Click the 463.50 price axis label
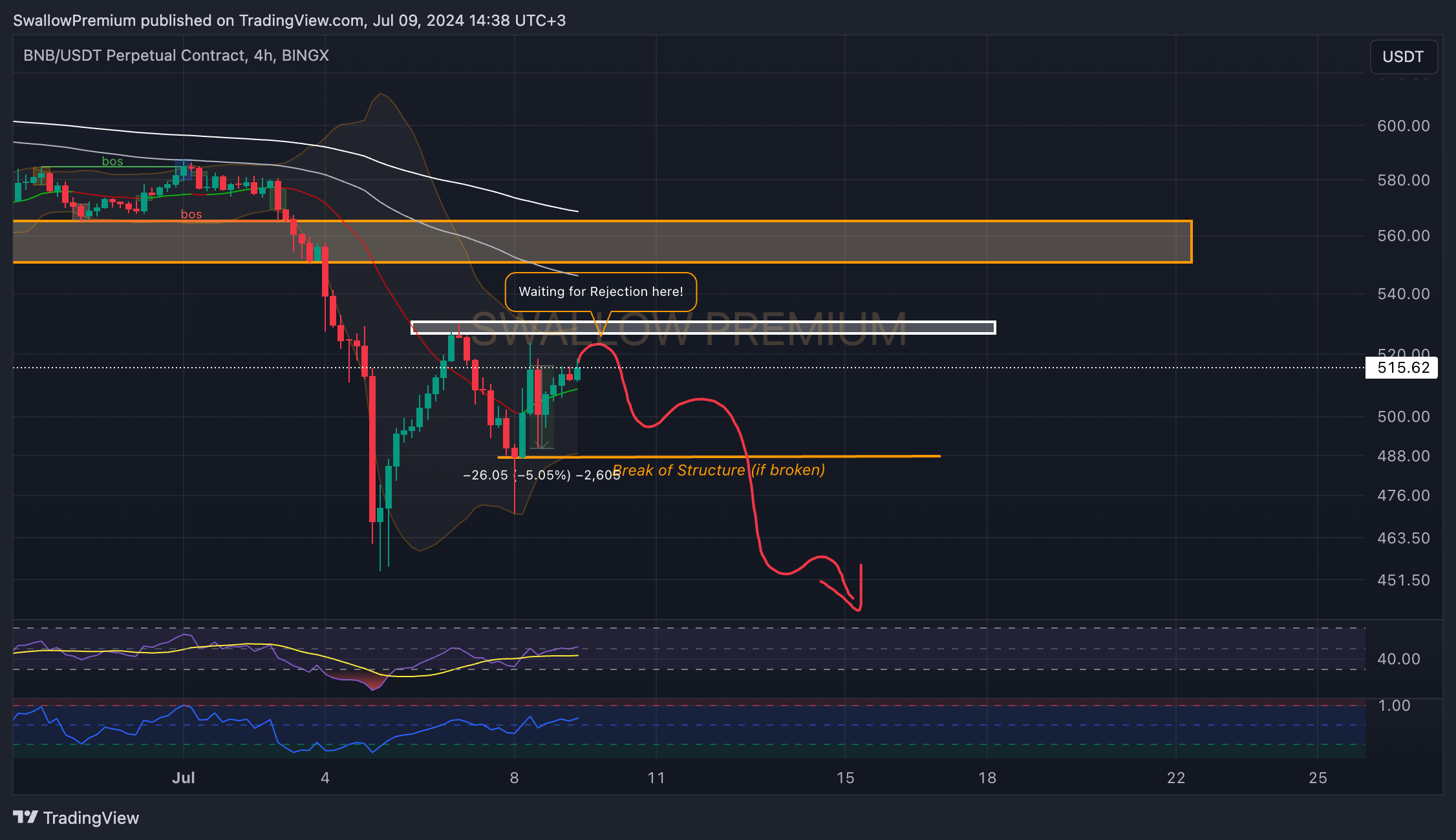This screenshot has height=840, width=1456. pyautogui.click(x=1404, y=538)
